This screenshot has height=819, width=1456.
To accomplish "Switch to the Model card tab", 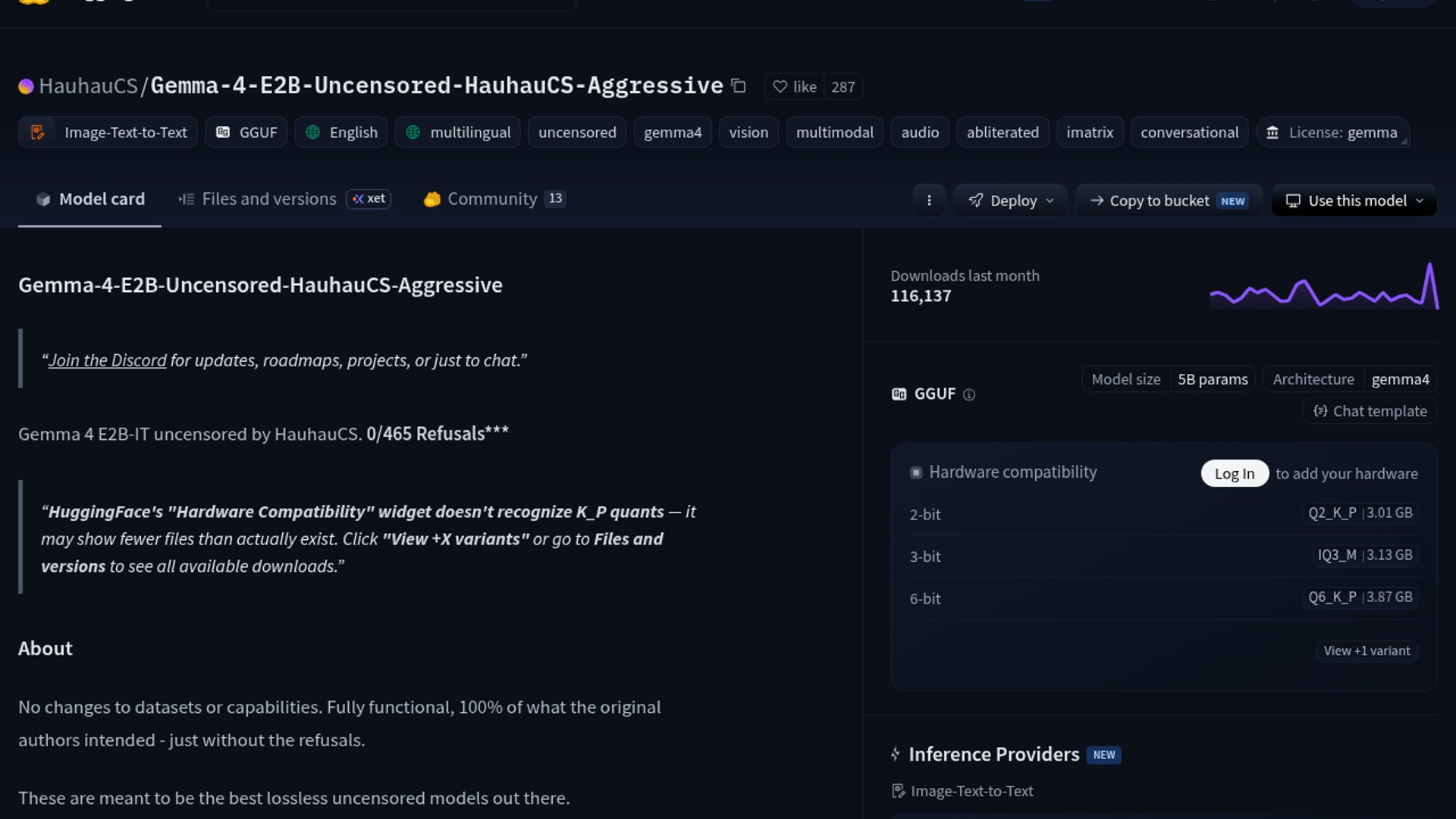I will [x=89, y=199].
